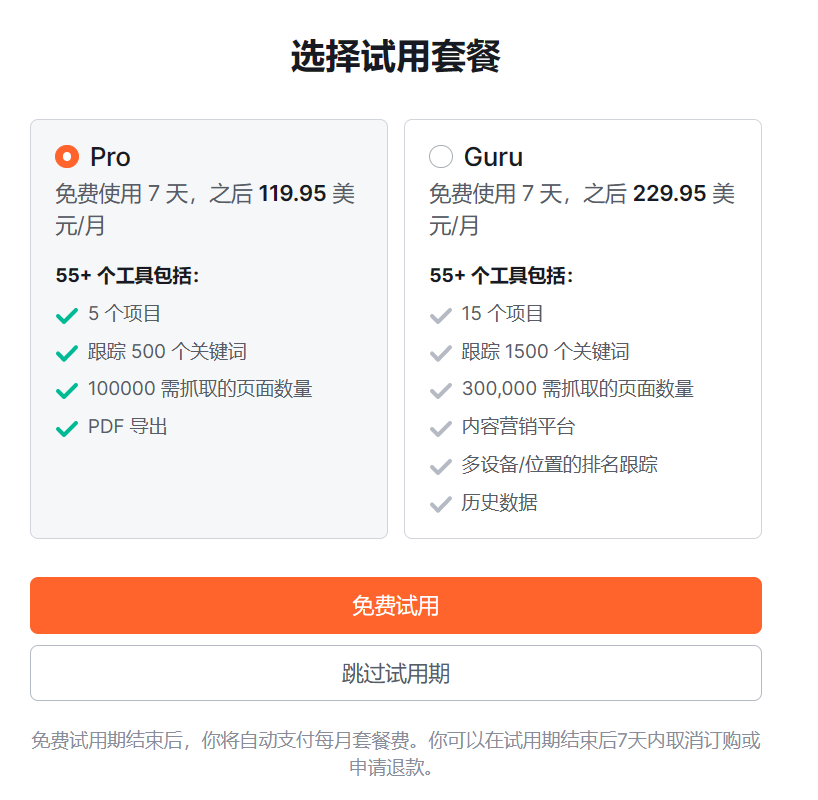
Task: Click gray checkmark beside 多设备/位置的排名跟踪
Action: tap(441, 467)
